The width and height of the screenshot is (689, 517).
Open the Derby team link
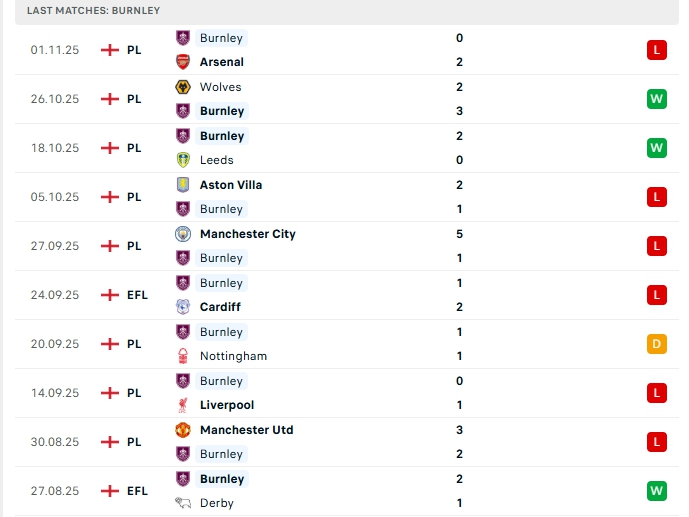(216, 503)
